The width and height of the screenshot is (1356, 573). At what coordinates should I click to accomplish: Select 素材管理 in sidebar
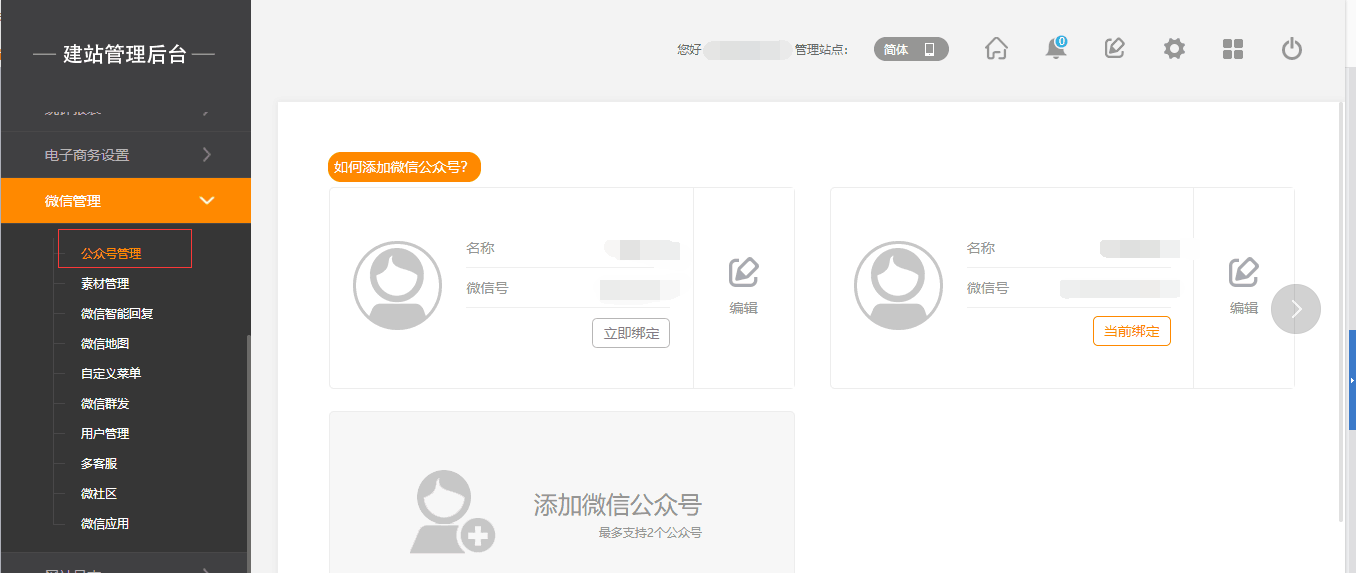tap(105, 284)
